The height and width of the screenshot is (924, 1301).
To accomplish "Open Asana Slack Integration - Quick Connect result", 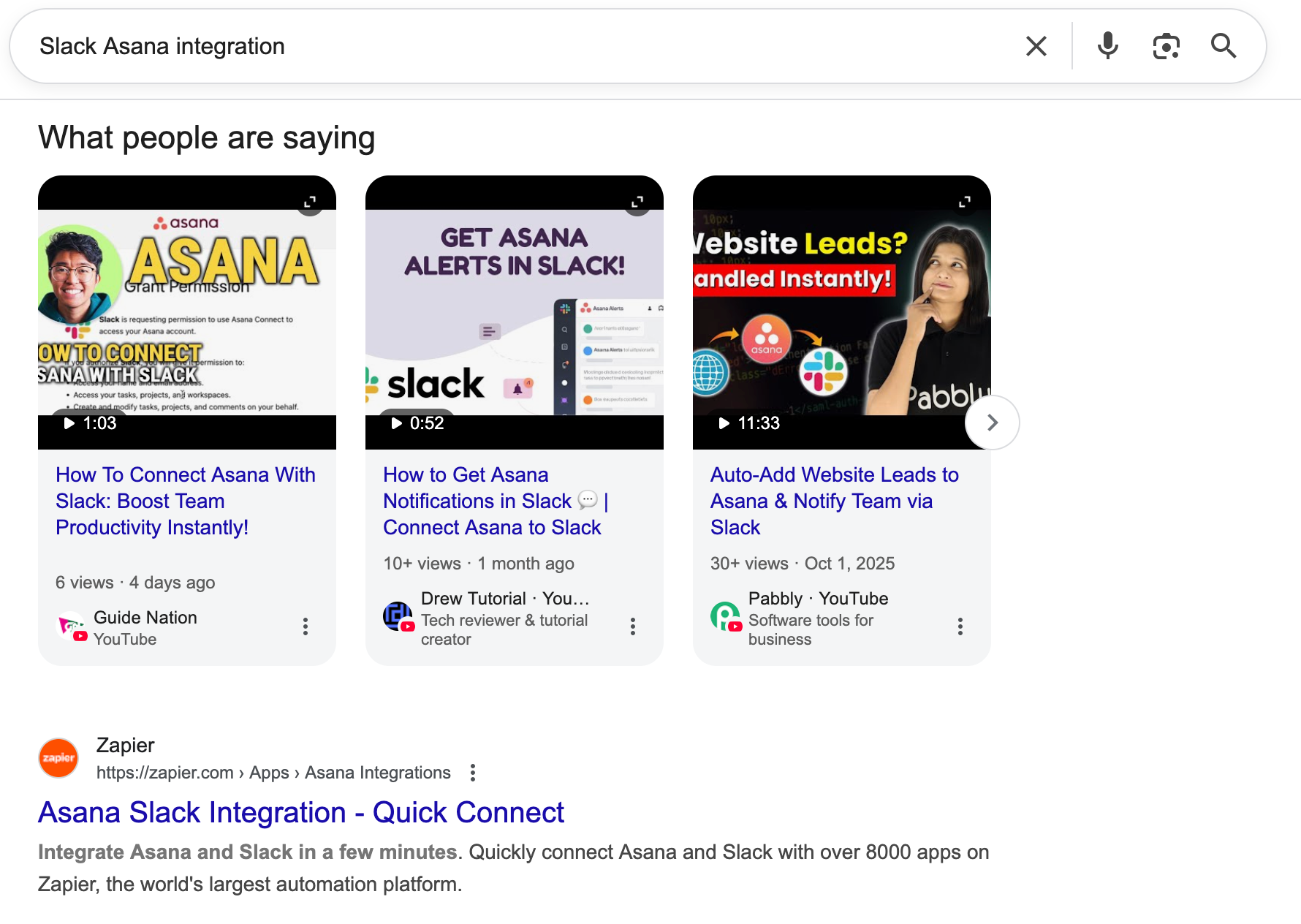I will point(301,813).
